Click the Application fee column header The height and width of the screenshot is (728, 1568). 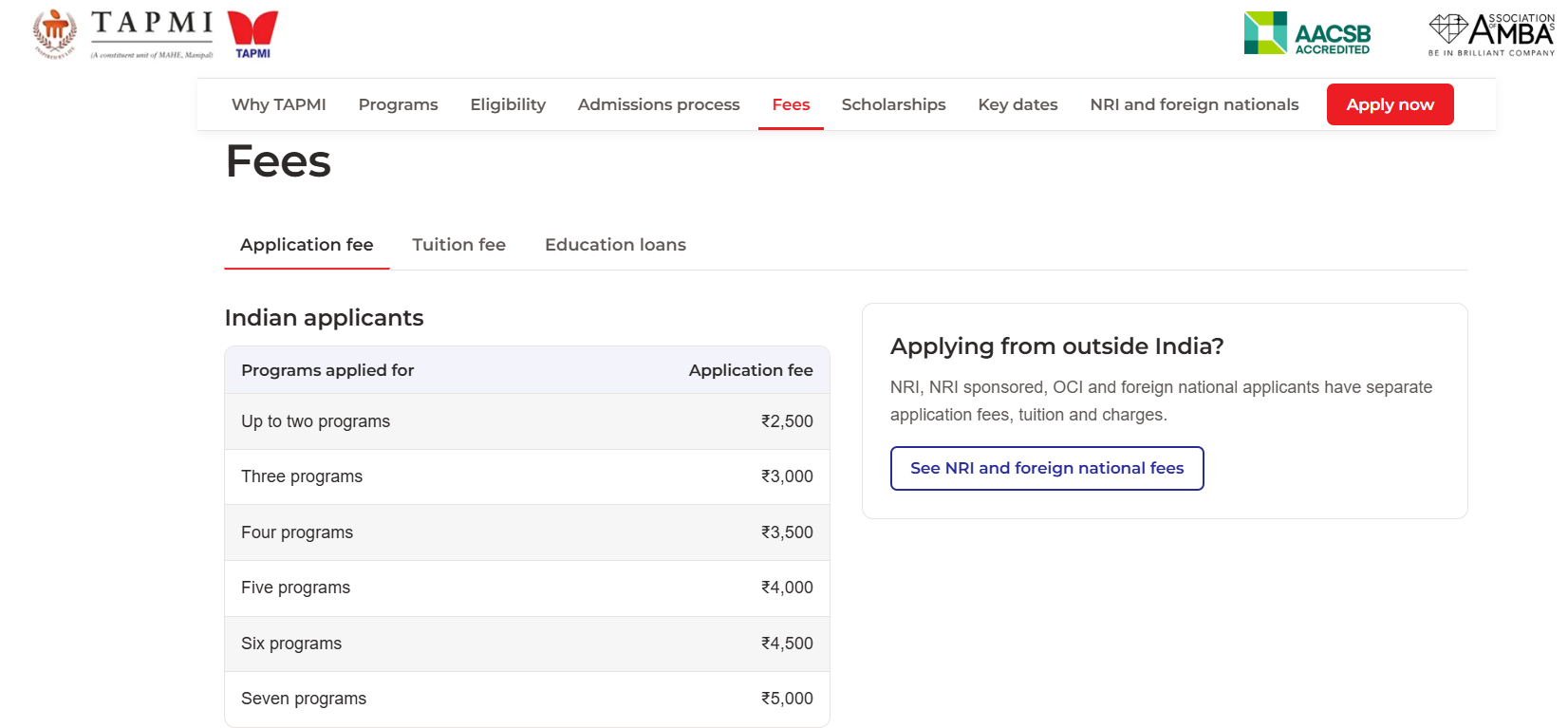pos(751,370)
